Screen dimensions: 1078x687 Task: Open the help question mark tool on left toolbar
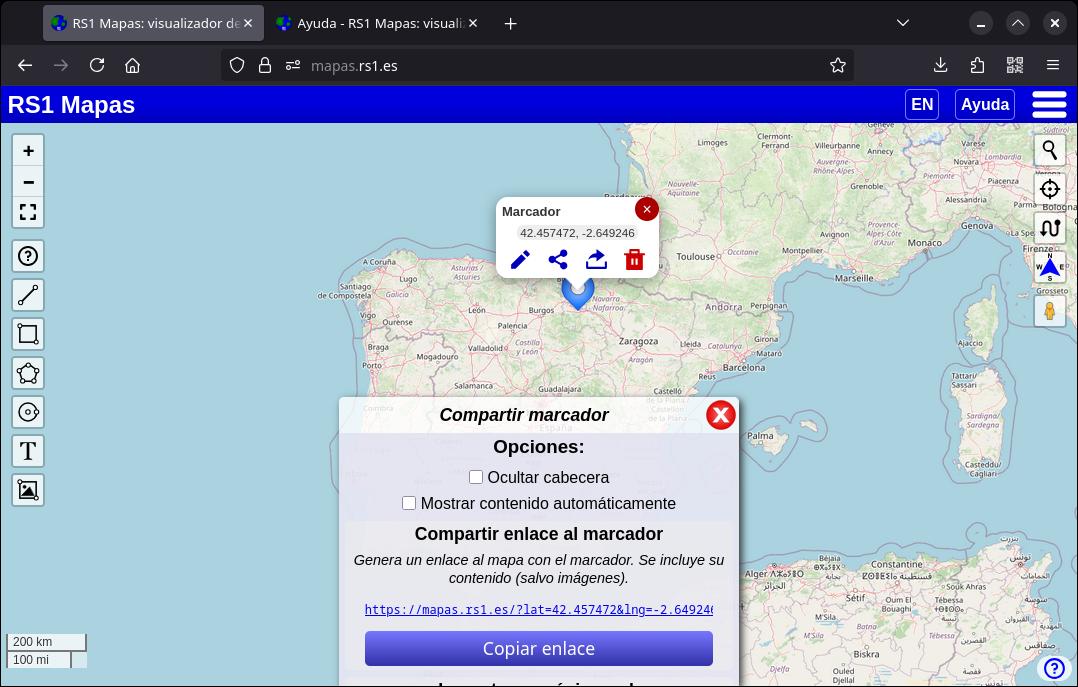click(x=28, y=257)
